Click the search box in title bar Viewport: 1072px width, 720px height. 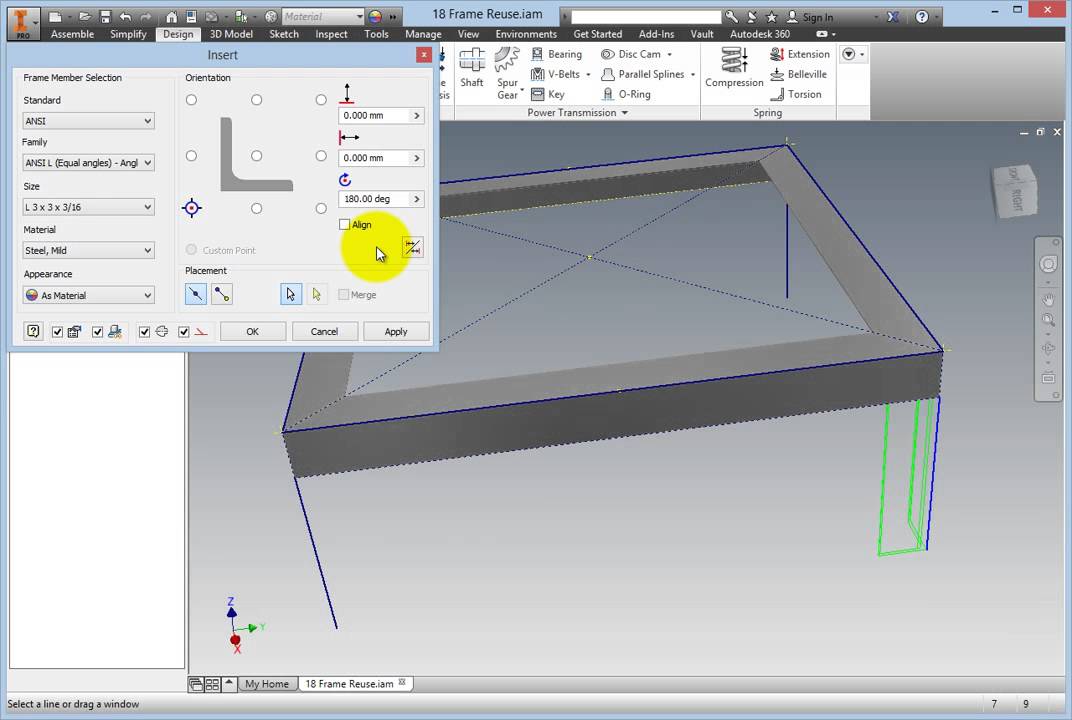[645, 16]
